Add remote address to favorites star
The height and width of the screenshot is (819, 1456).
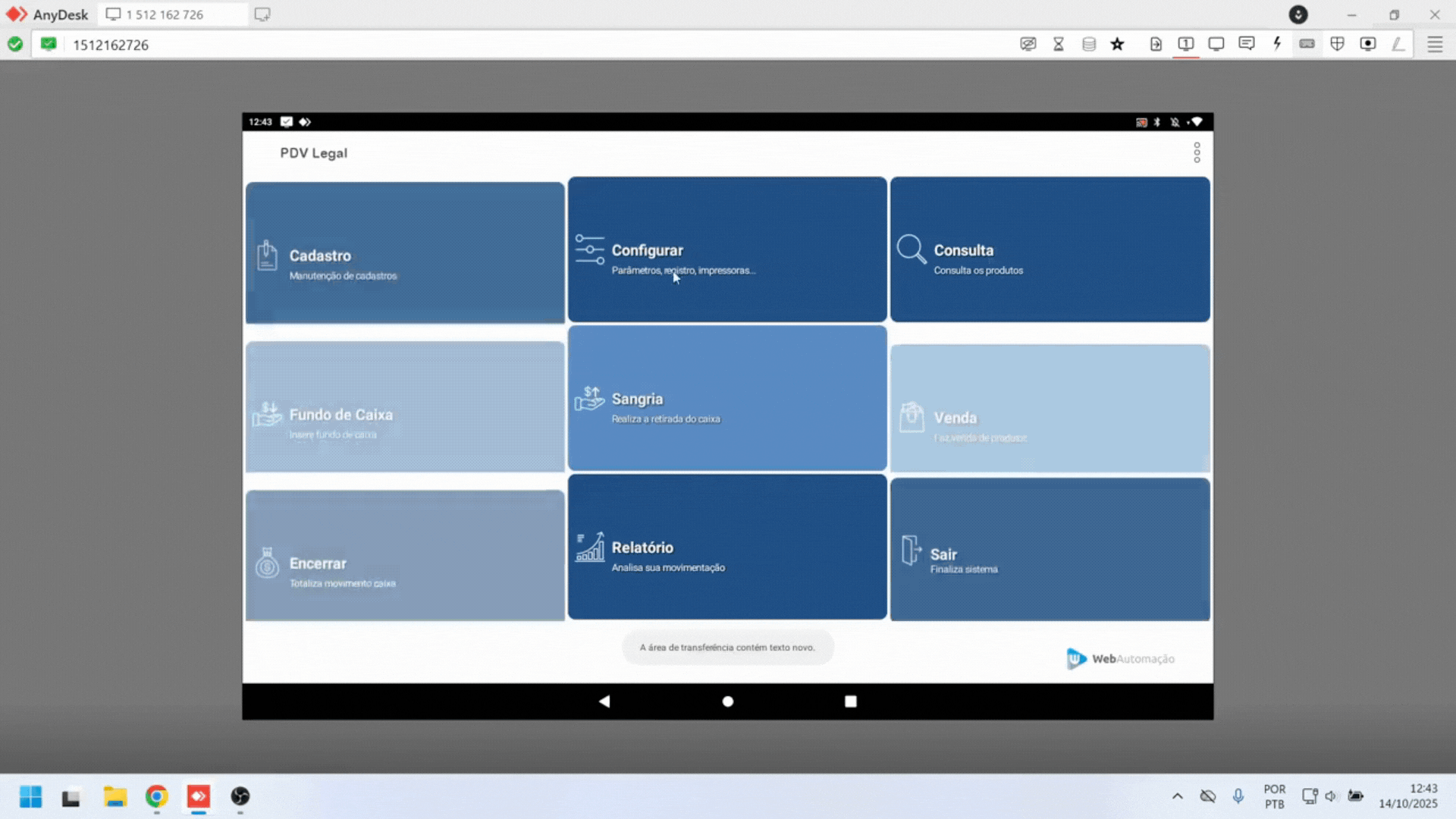[1117, 44]
